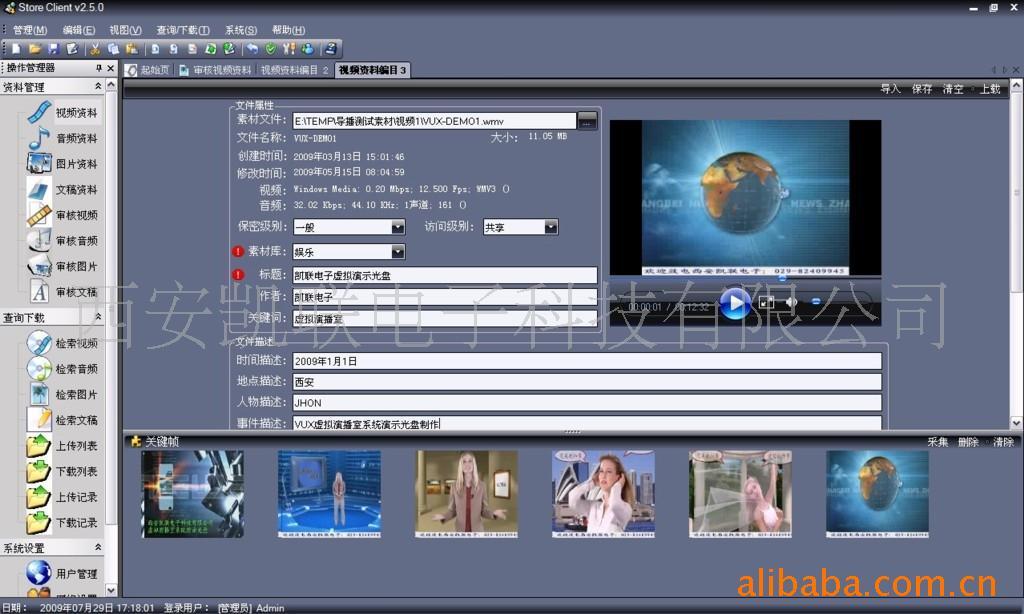Click the 保存 button

[x=921, y=89]
